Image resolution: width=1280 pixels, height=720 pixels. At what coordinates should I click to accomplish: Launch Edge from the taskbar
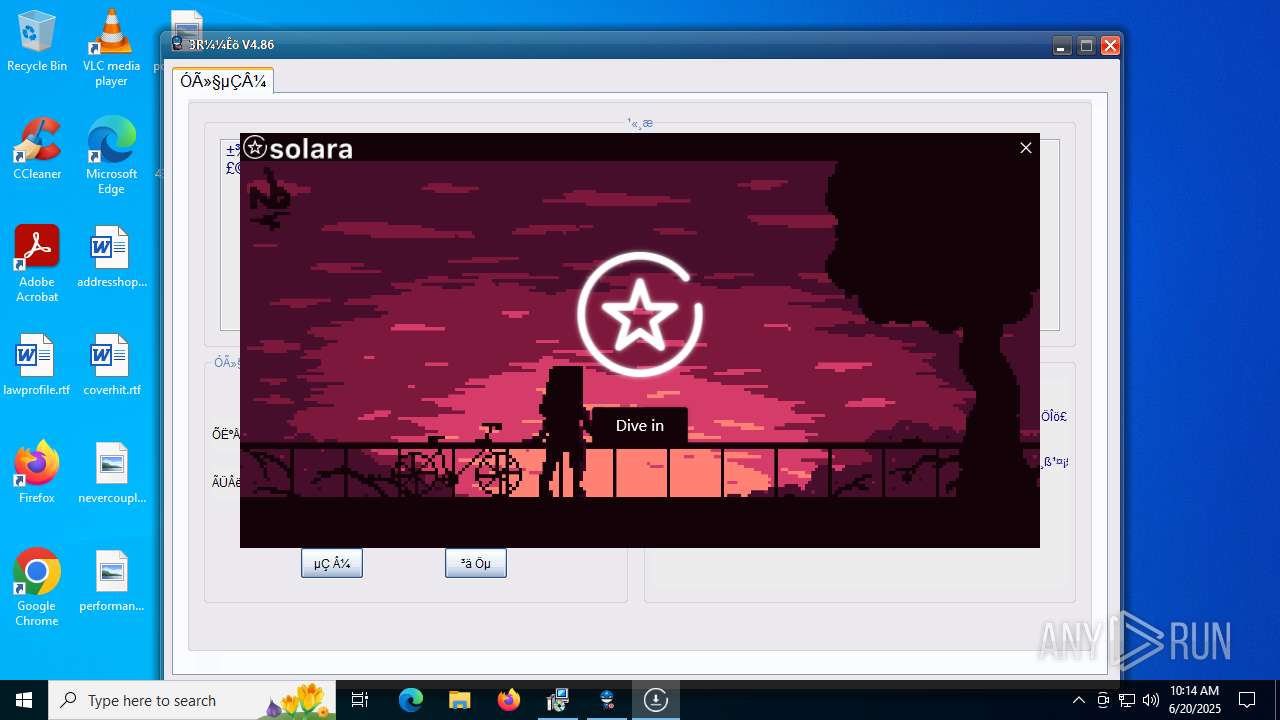tap(411, 700)
